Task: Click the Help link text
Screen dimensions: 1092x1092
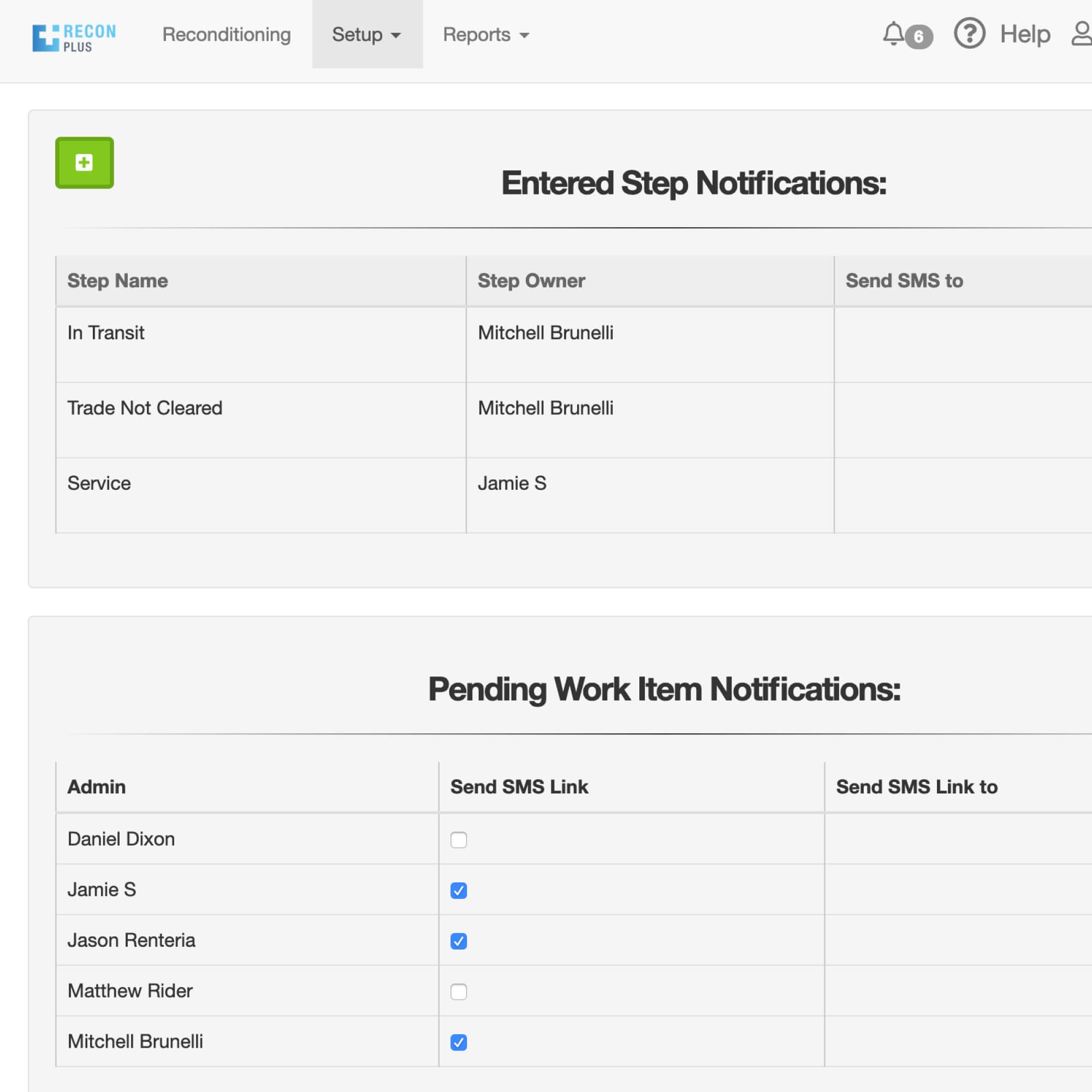Action: [x=1025, y=34]
